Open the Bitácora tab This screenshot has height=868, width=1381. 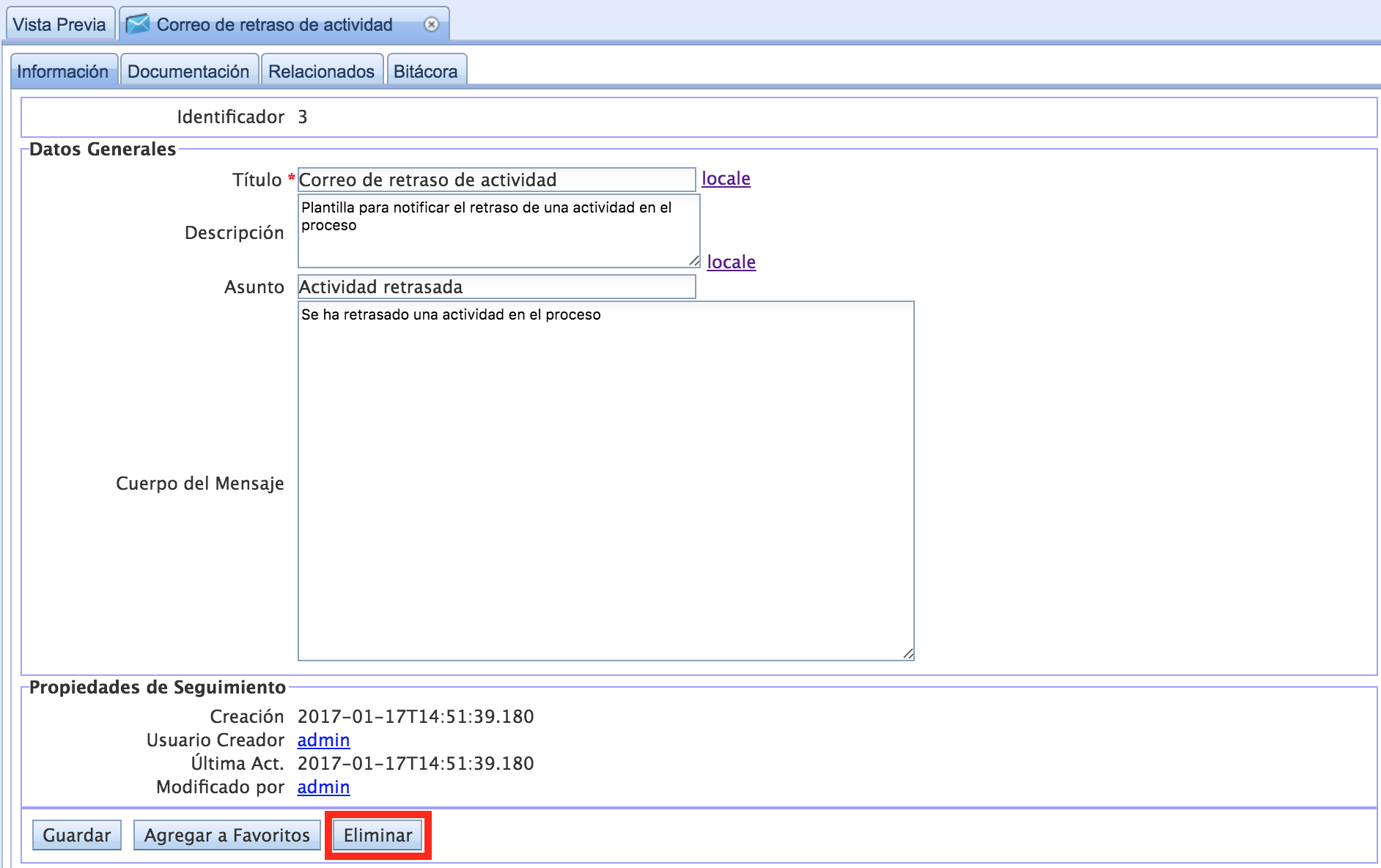click(x=426, y=71)
